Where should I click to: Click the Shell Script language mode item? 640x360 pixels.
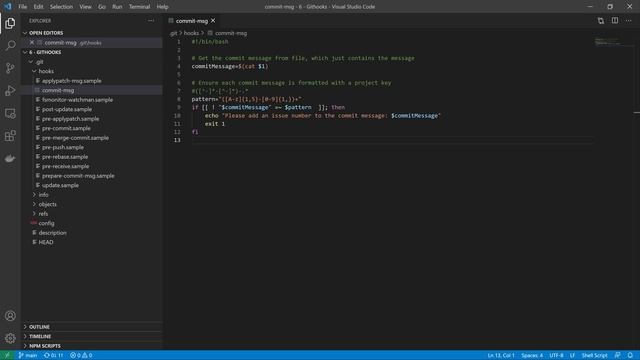coord(594,355)
